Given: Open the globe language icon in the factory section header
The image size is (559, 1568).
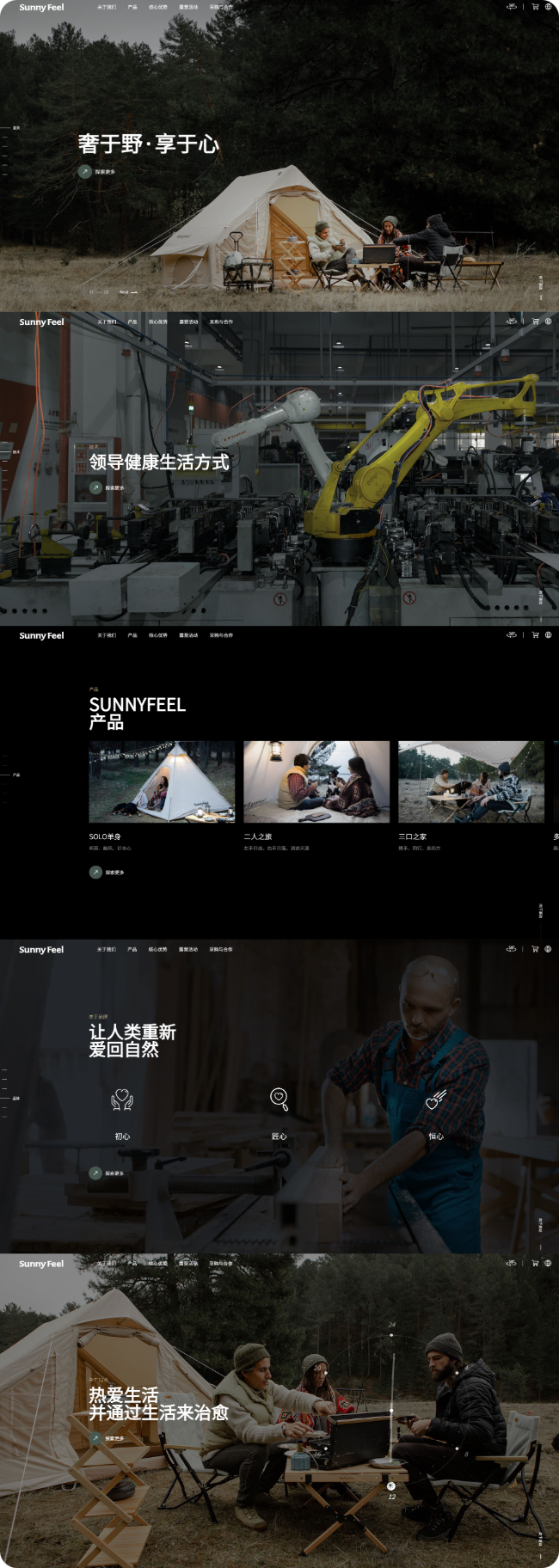Looking at the screenshot, I should point(548,322).
